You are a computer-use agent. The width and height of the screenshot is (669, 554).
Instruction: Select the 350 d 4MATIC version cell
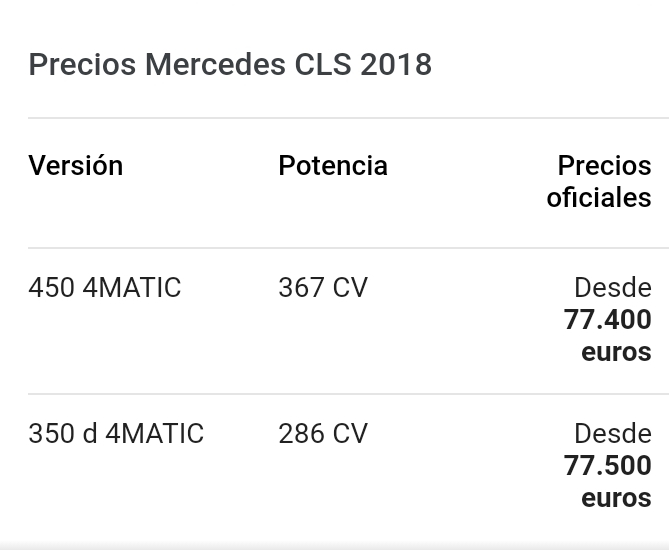(x=116, y=434)
